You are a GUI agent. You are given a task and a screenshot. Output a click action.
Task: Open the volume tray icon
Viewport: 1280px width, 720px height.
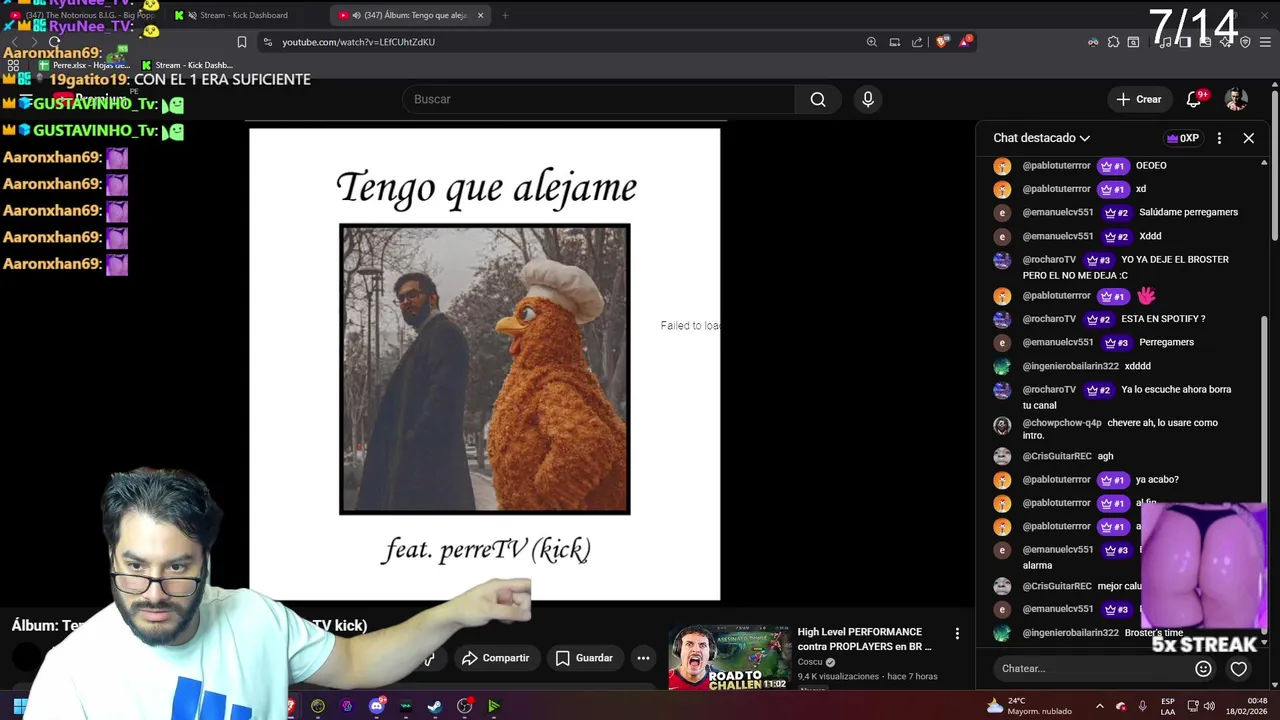(x=1209, y=706)
